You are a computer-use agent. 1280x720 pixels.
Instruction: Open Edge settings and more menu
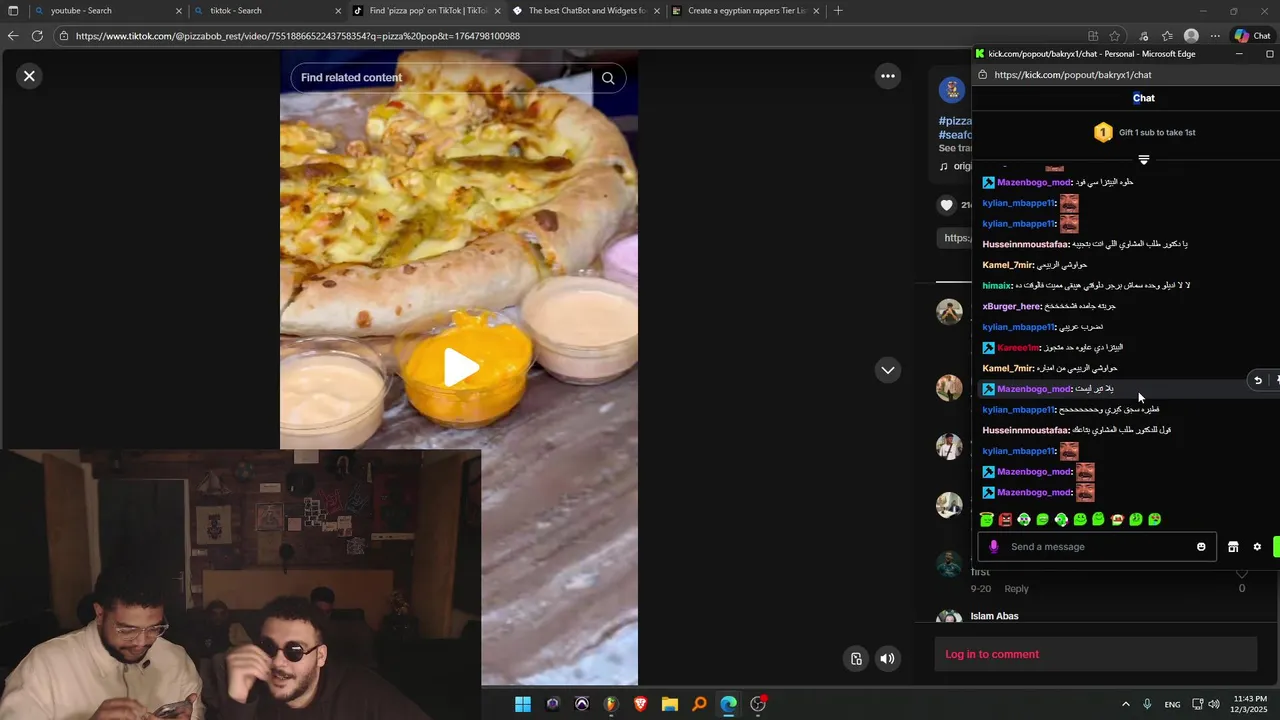tap(1215, 36)
